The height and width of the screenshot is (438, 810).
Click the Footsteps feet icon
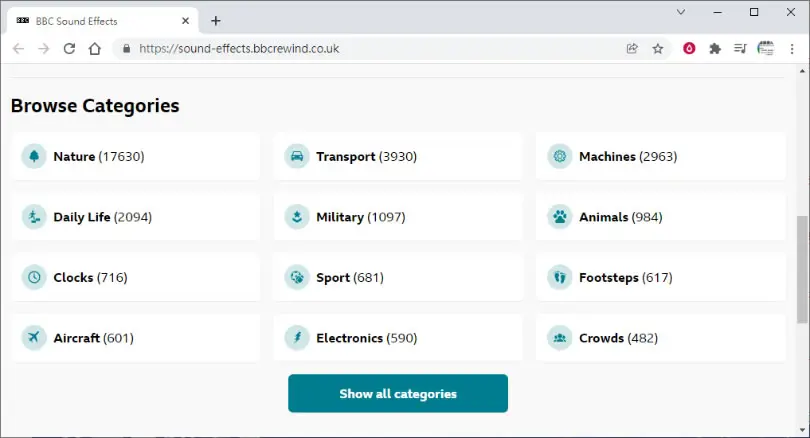pos(559,277)
